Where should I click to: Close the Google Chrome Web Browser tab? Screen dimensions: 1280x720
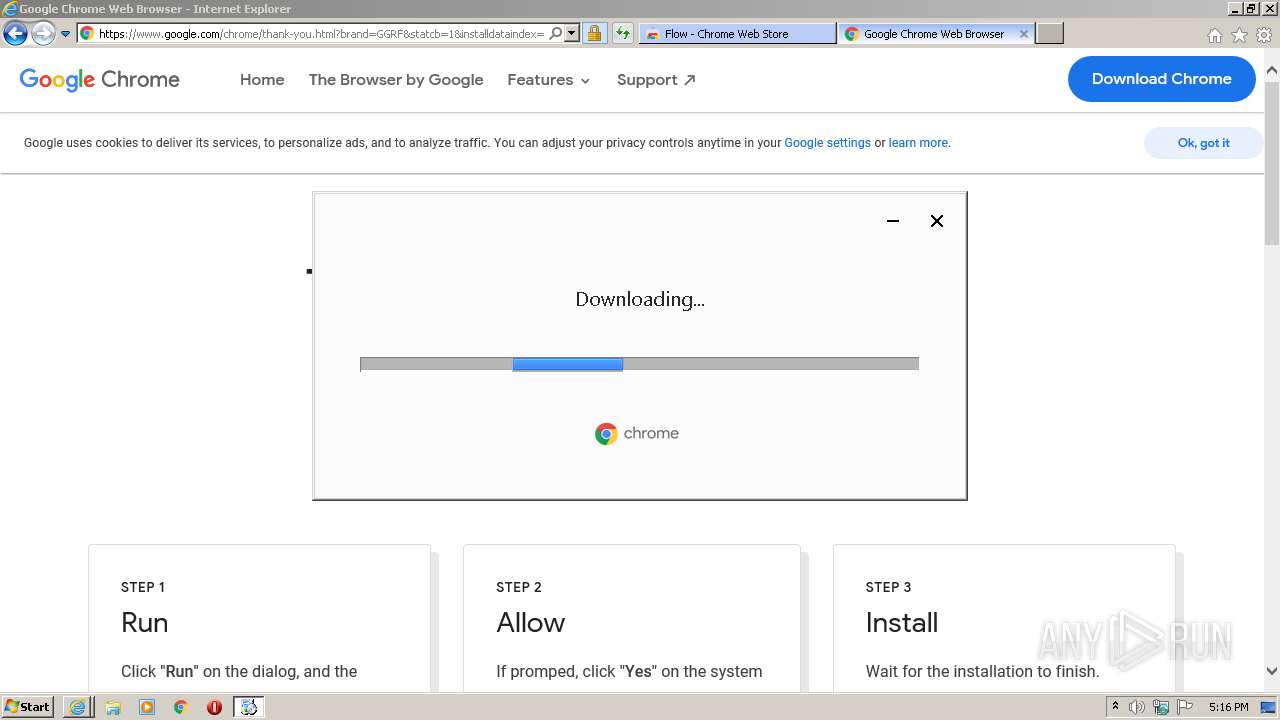(1023, 33)
